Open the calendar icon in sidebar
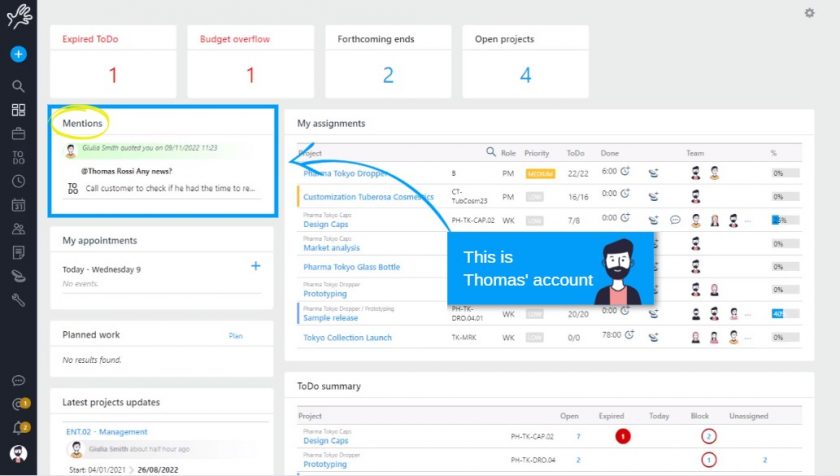The width and height of the screenshot is (840, 476). point(18,205)
